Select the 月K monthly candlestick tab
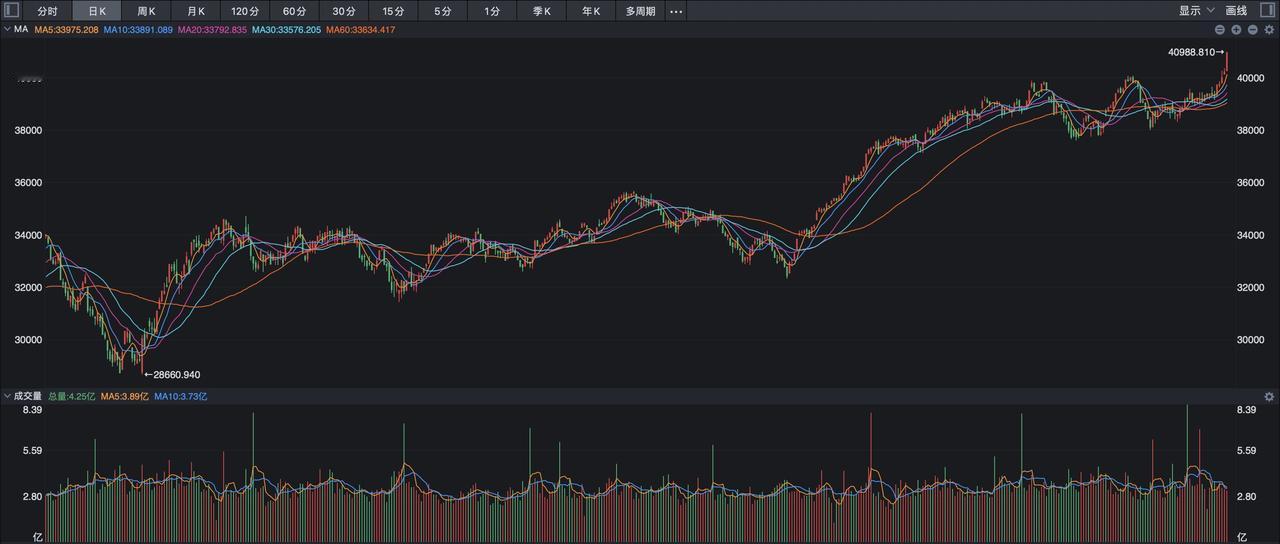This screenshot has width=1280, height=544. pyautogui.click(x=196, y=11)
